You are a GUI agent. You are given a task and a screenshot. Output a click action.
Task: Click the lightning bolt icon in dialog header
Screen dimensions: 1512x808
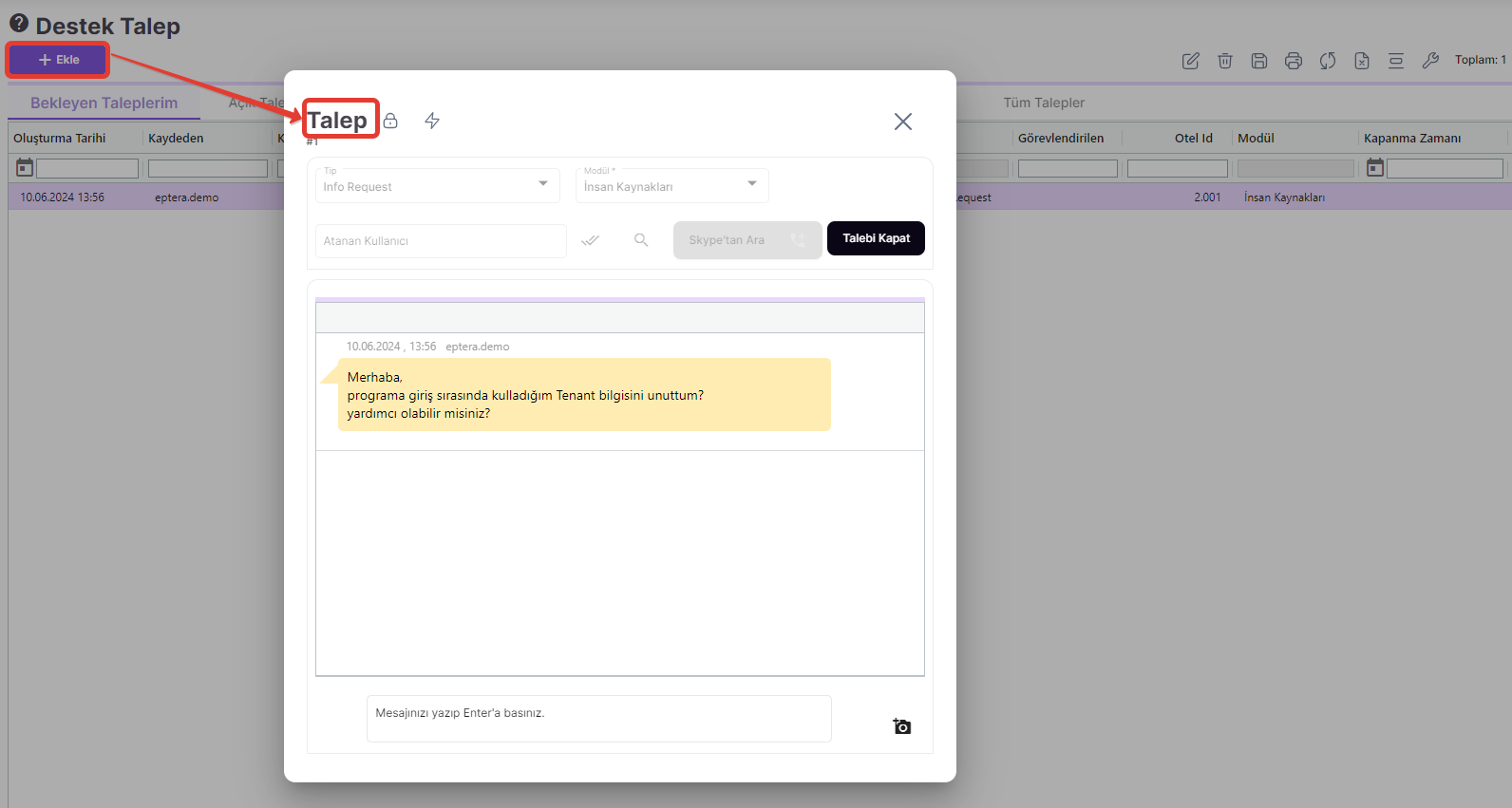432,121
